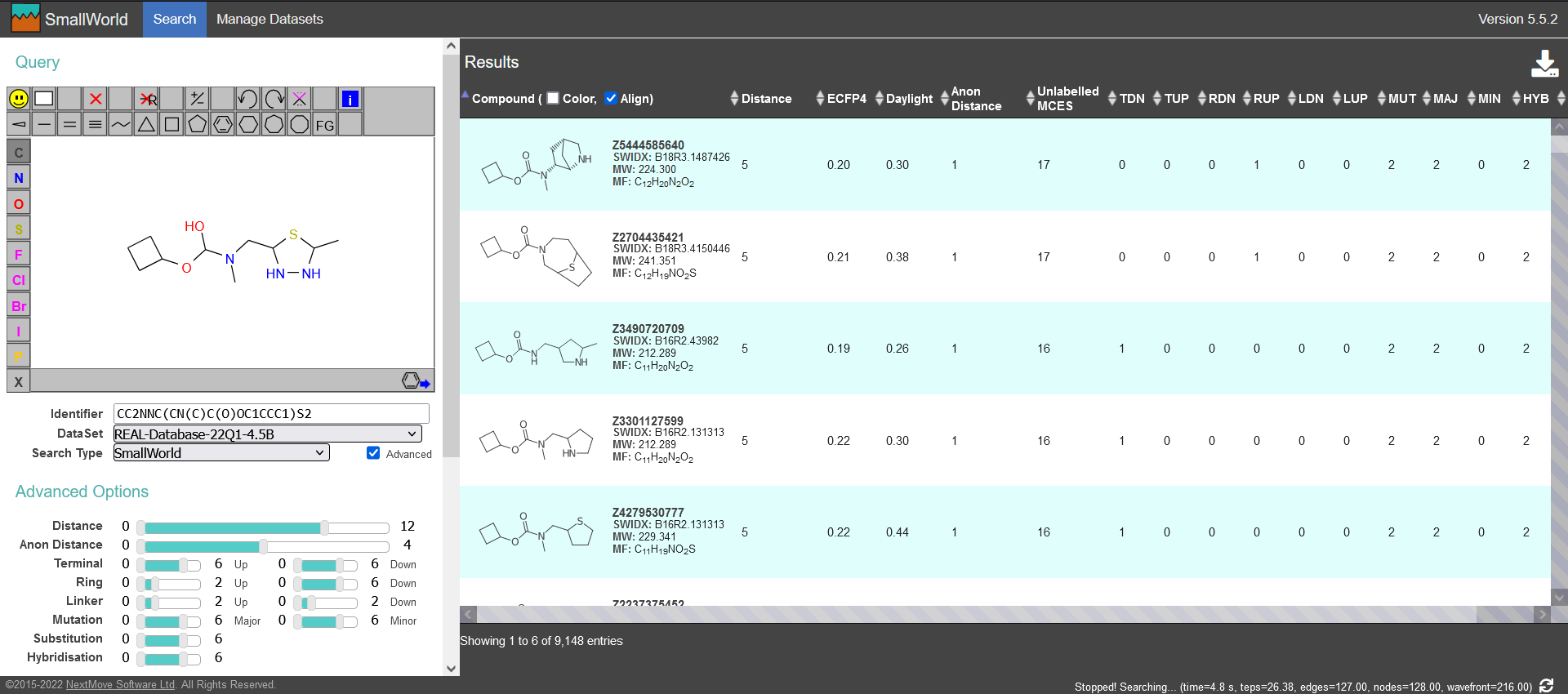
Task: Select the Sulfur atom button
Action: pyautogui.click(x=18, y=229)
